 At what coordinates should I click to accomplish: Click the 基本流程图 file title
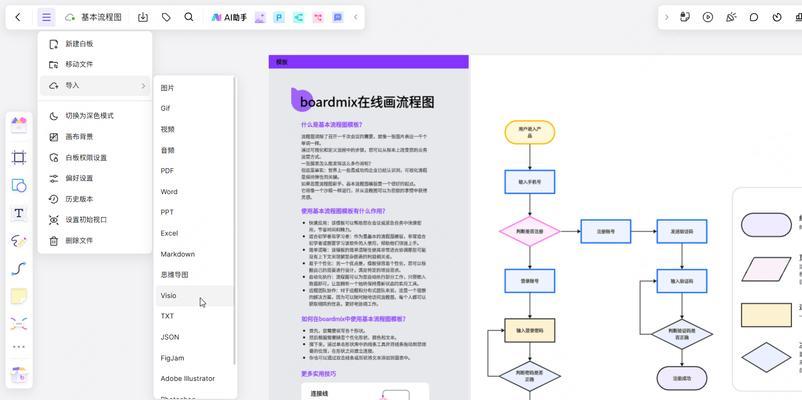coord(101,17)
